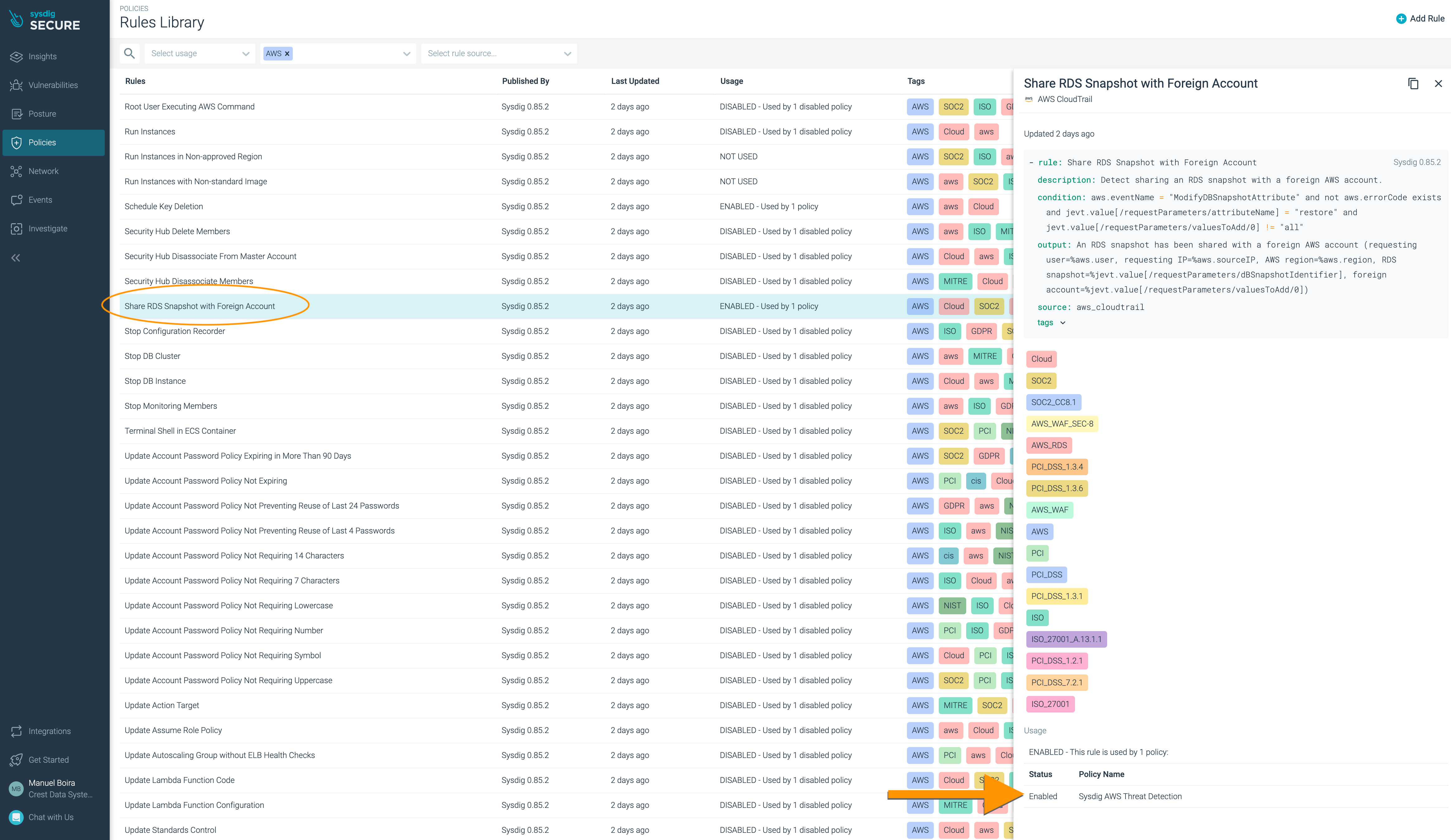Viewport: 1451px width, 840px height.
Task: Open the Select usage dropdown
Action: pyautogui.click(x=200, y=54)
